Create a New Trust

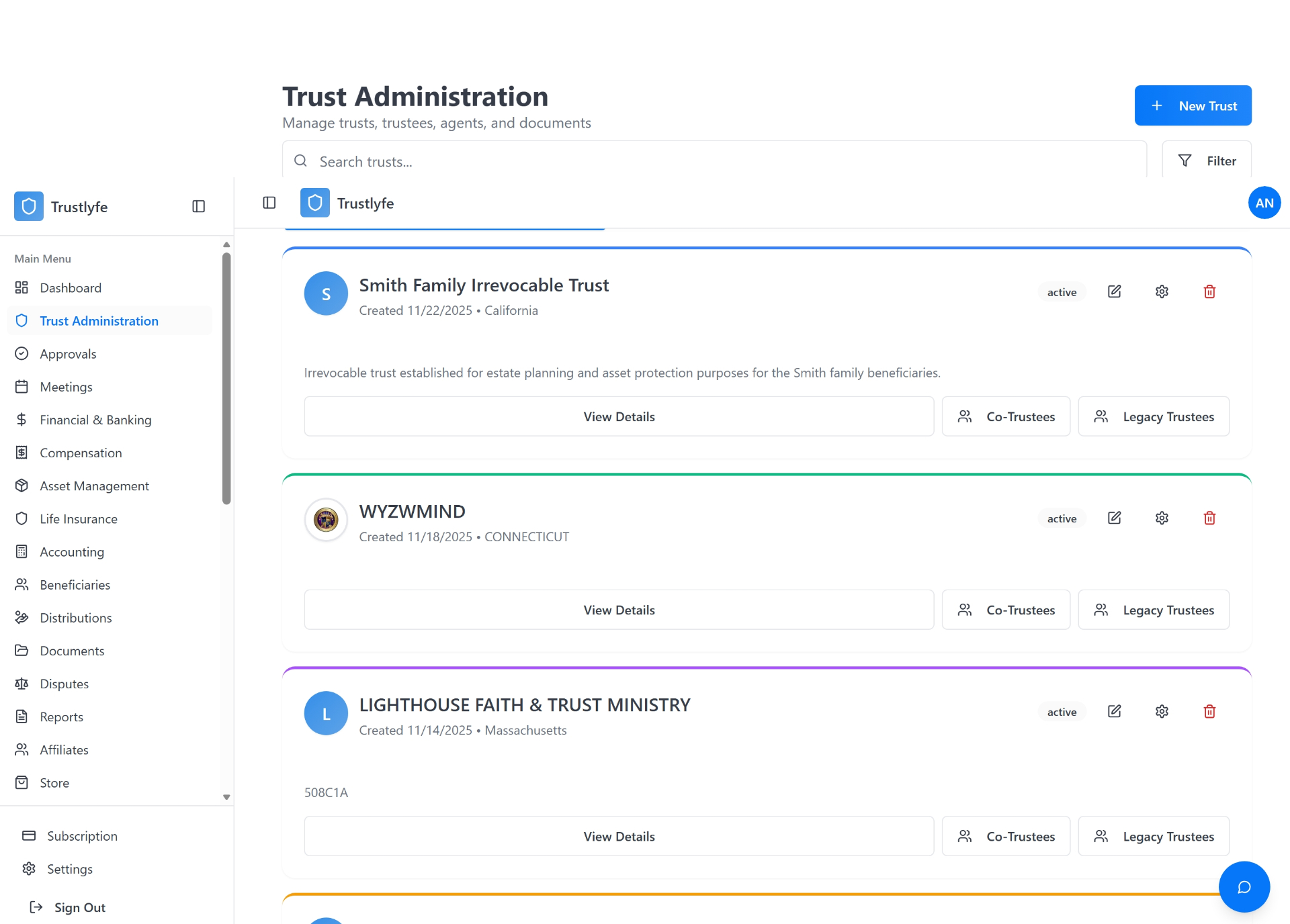coord(1193,105)
